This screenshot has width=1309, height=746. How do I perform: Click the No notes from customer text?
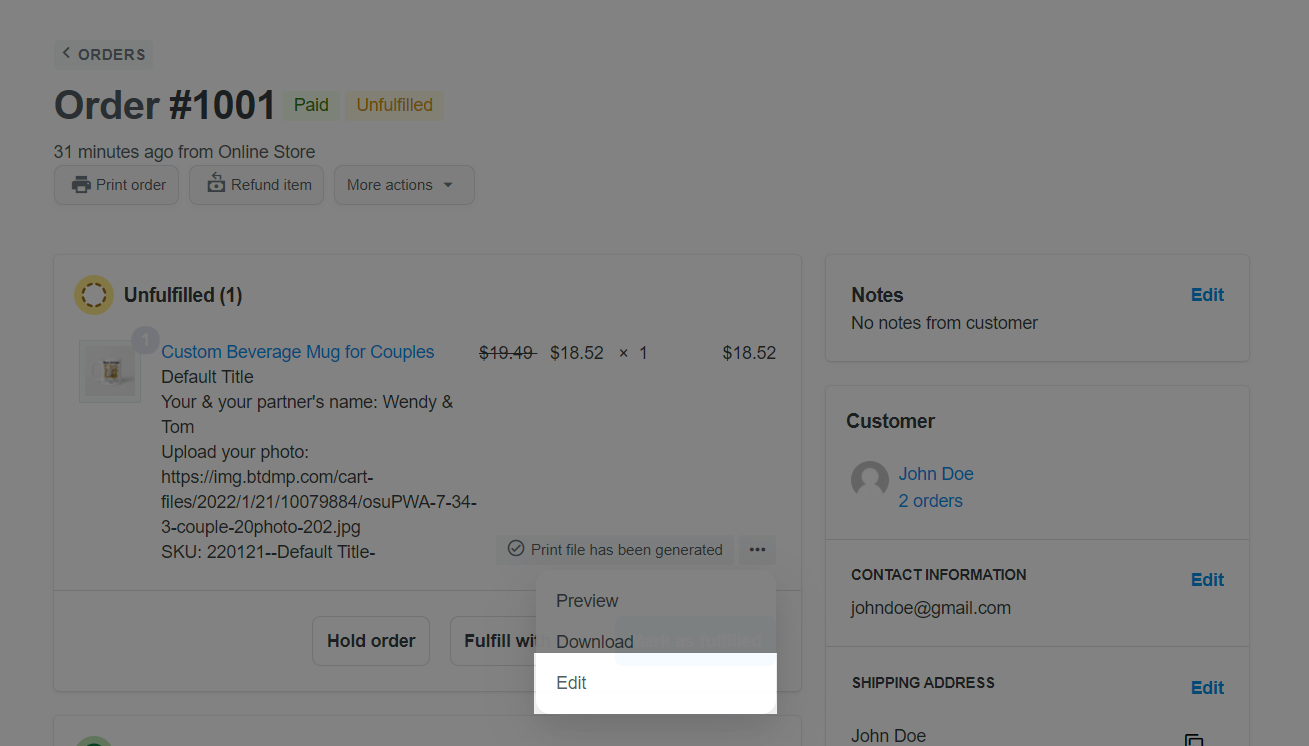944,323
